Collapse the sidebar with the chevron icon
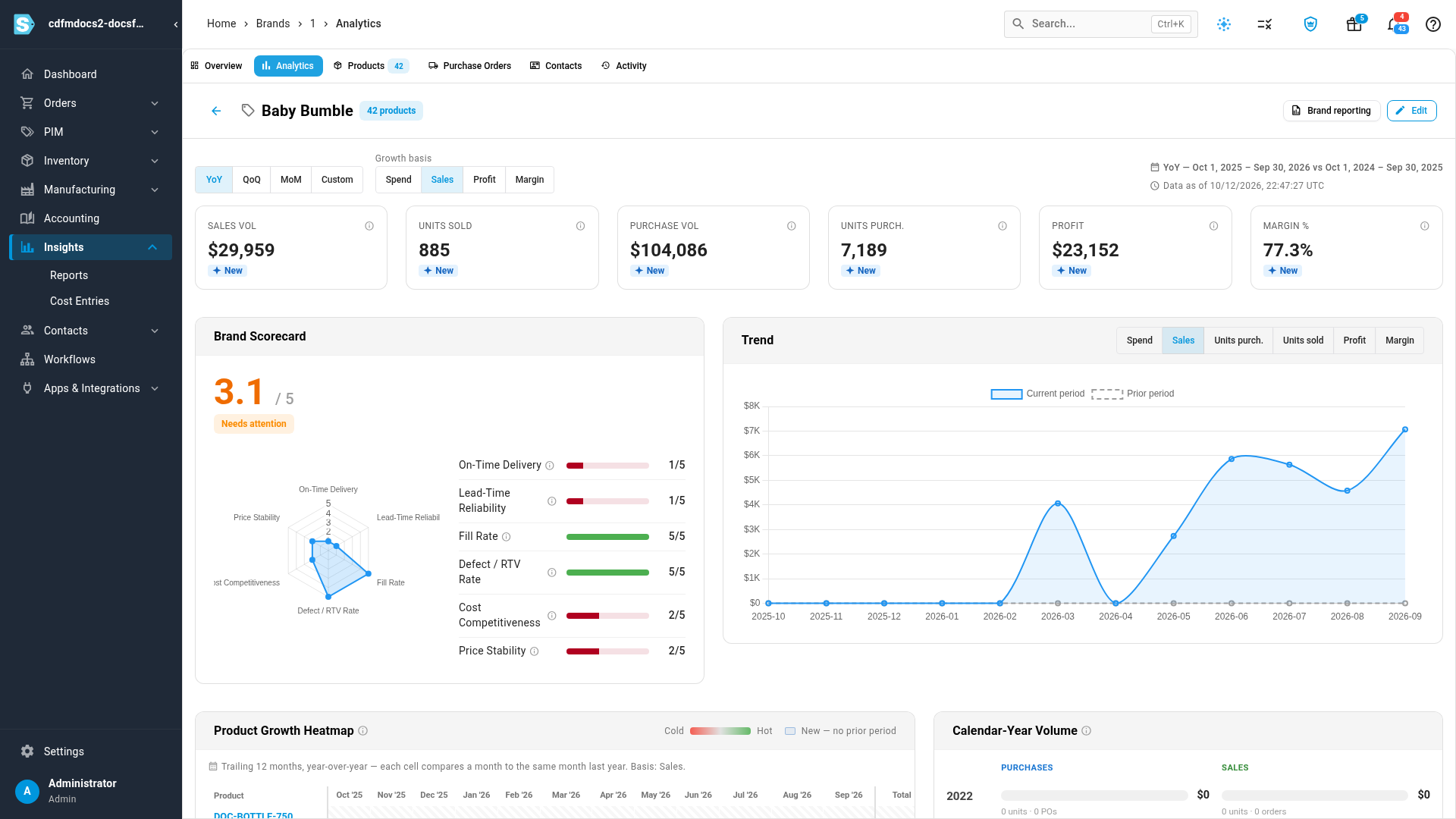 click(x=176, y=24)
